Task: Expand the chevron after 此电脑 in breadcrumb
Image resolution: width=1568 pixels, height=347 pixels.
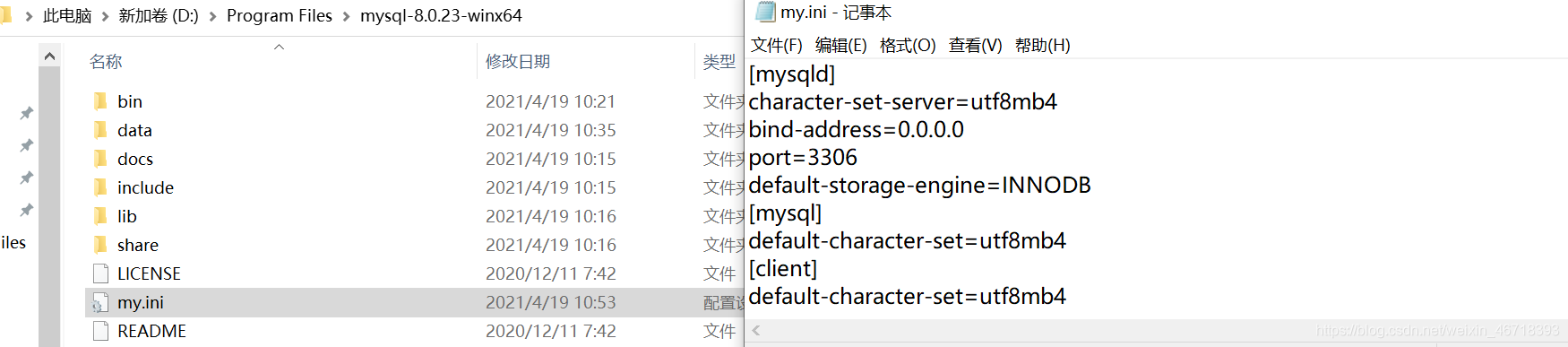Action: point(106,16)
